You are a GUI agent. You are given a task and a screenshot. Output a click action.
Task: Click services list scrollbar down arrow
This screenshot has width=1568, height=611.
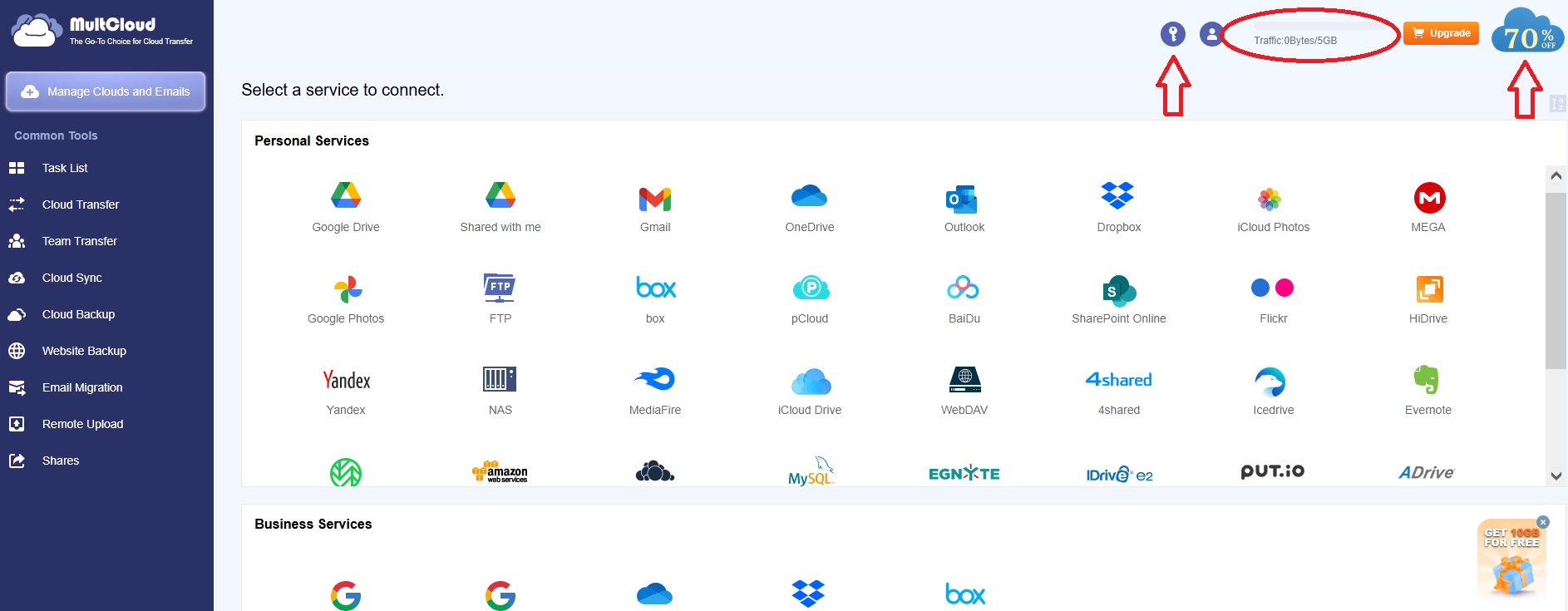pos(1556,475)
